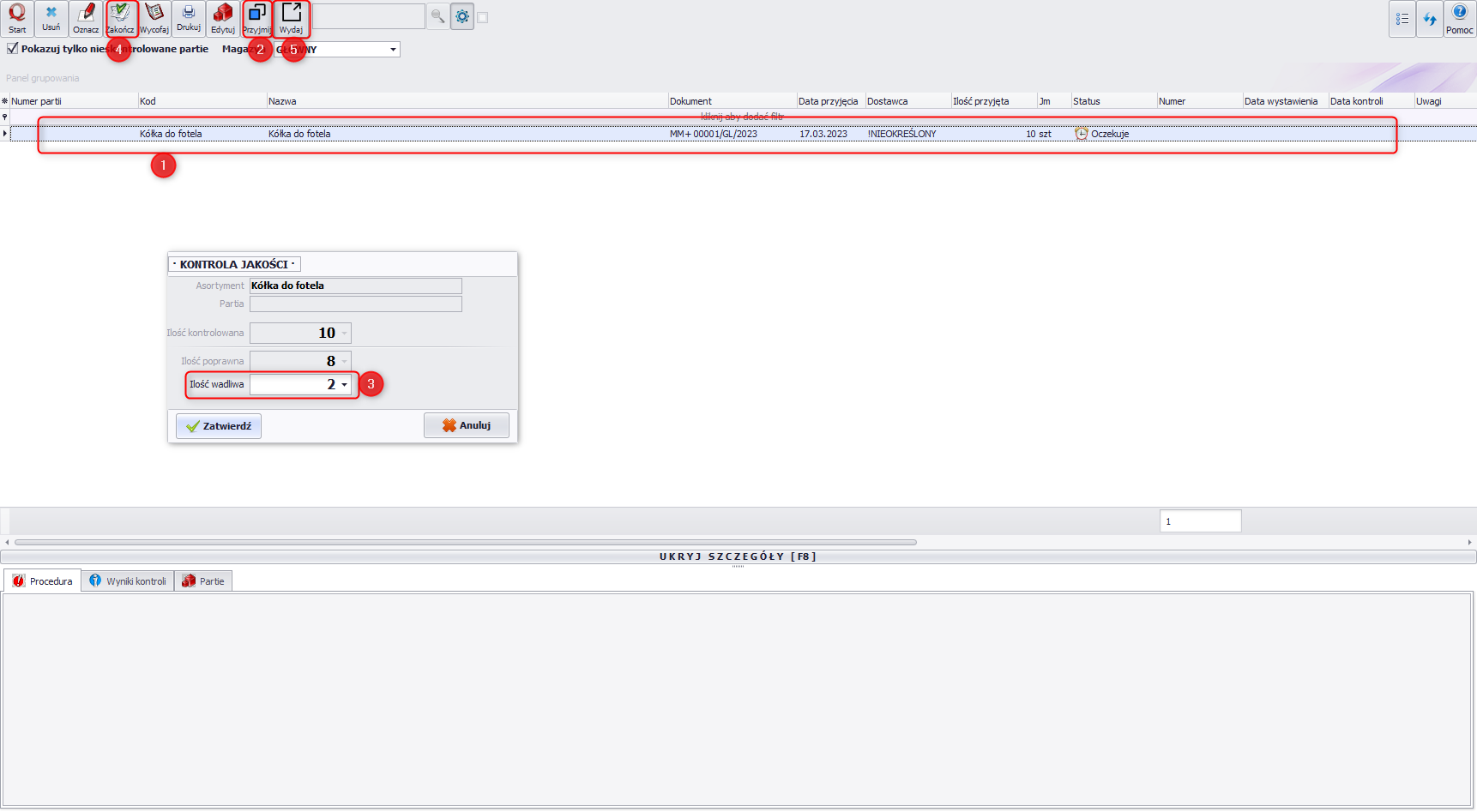
Task: Click the Przyjmij toolbar icon
Action: (257, 18)
